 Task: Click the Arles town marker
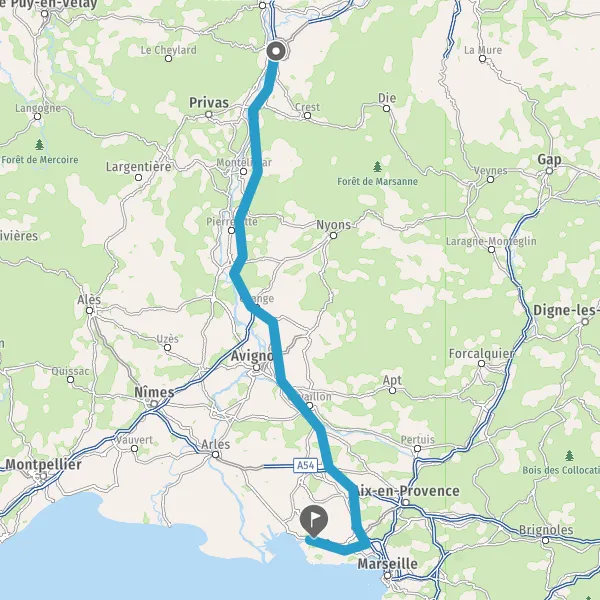pos(215,455)
